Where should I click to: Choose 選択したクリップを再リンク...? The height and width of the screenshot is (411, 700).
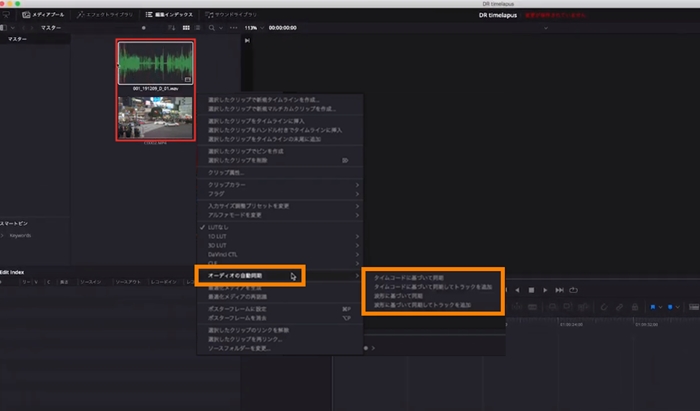(x=280, y=339)
